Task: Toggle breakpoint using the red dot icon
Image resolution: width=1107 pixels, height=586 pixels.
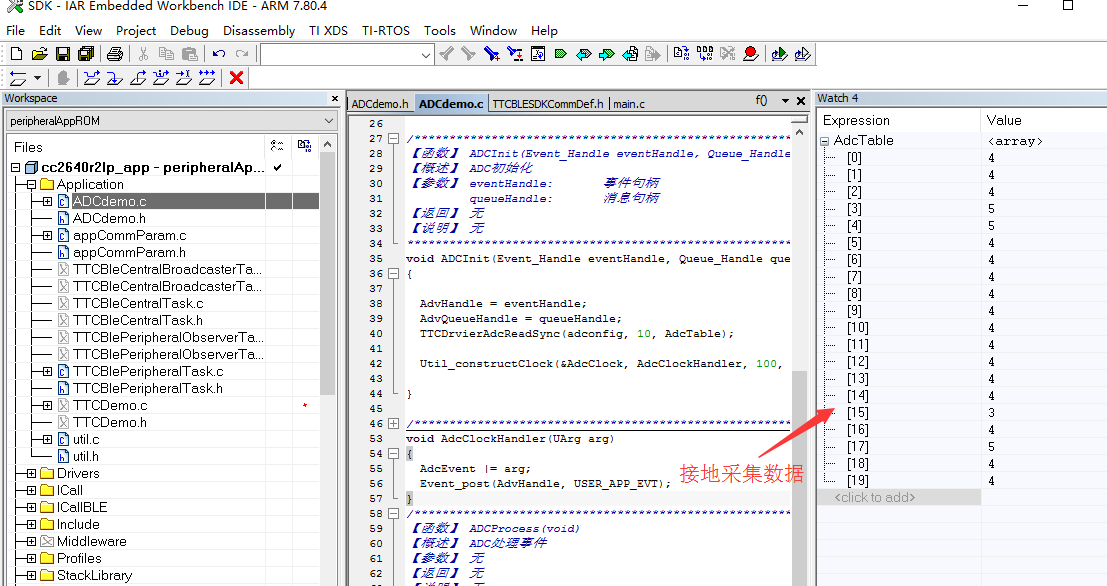Action: (751, 54)
